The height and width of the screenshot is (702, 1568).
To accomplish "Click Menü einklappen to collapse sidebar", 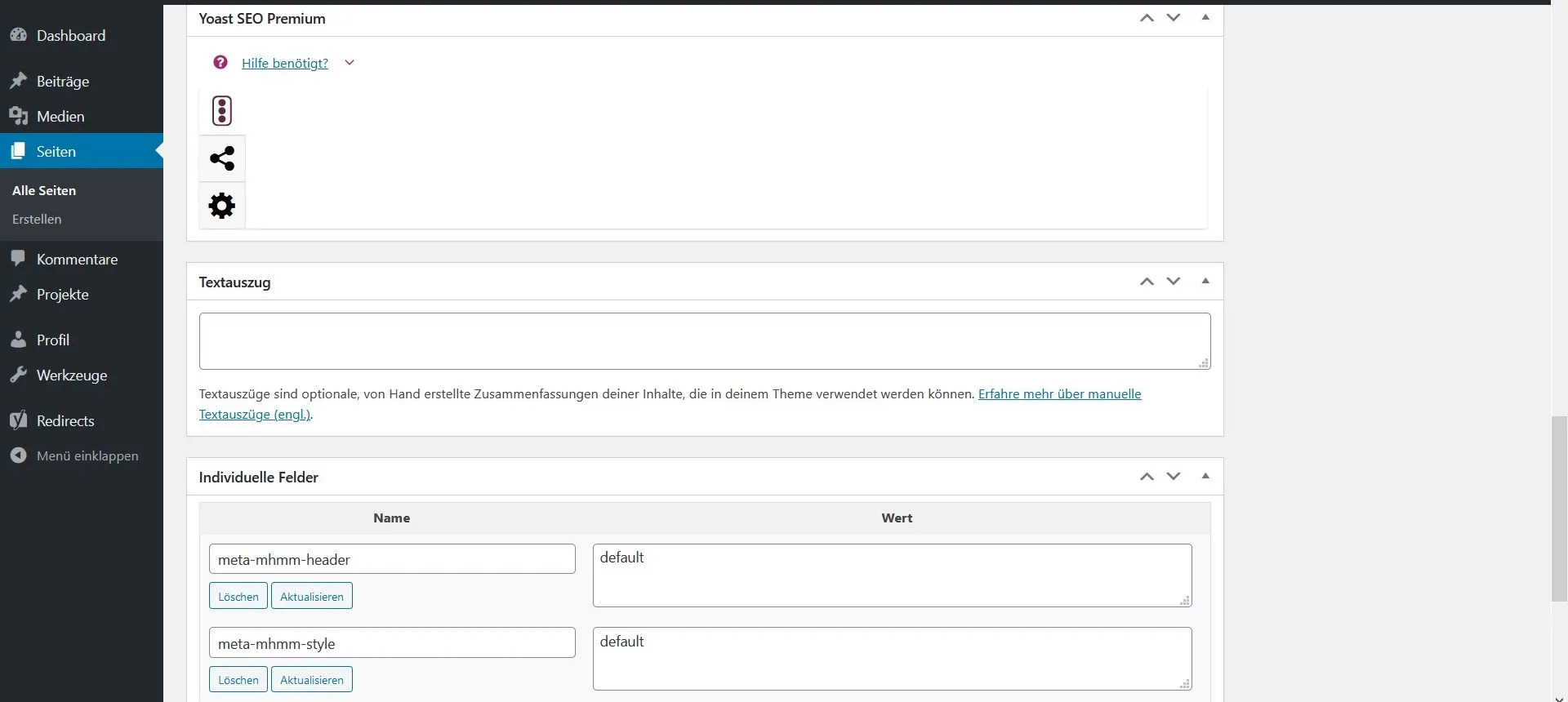I will 82,455.
